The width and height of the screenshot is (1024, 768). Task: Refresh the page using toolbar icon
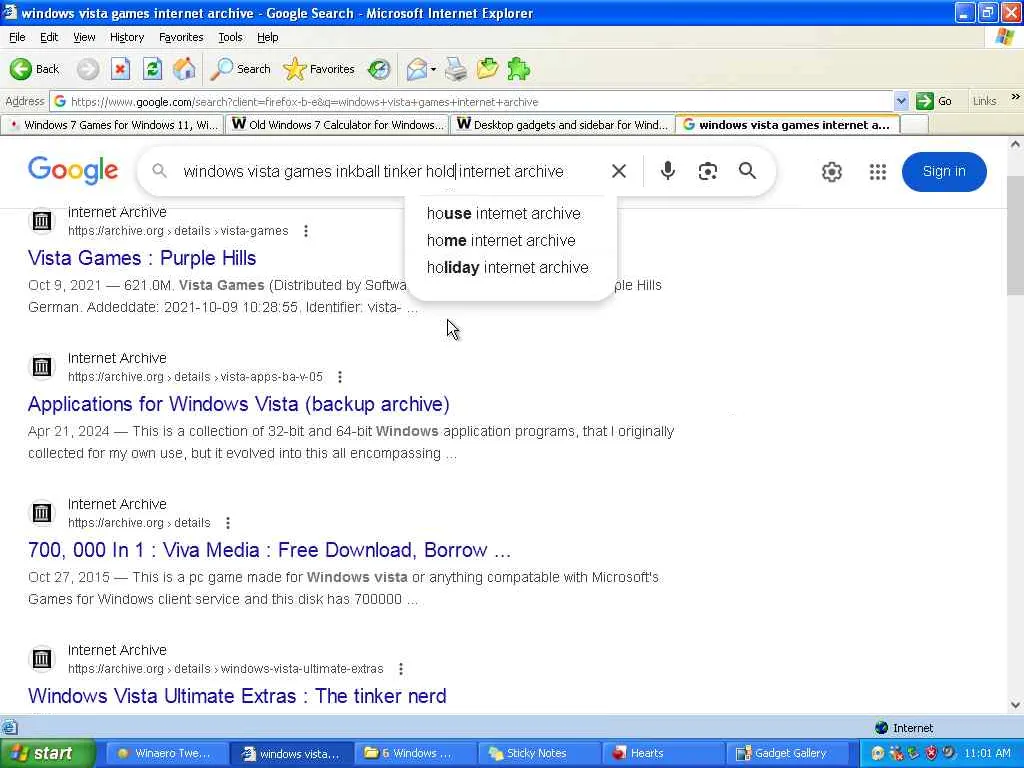coord(152,69)
